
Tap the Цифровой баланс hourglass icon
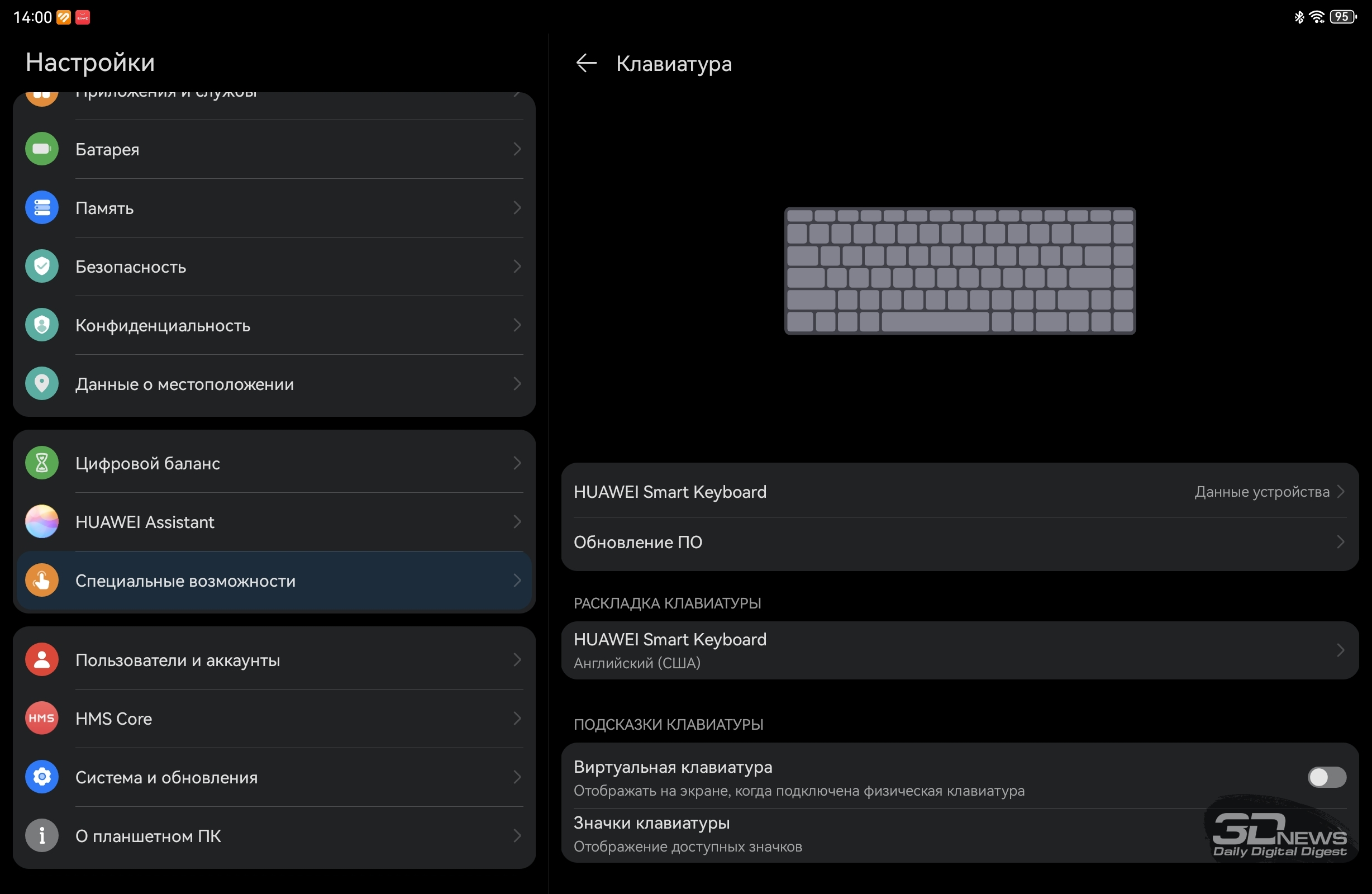point(41,463)
